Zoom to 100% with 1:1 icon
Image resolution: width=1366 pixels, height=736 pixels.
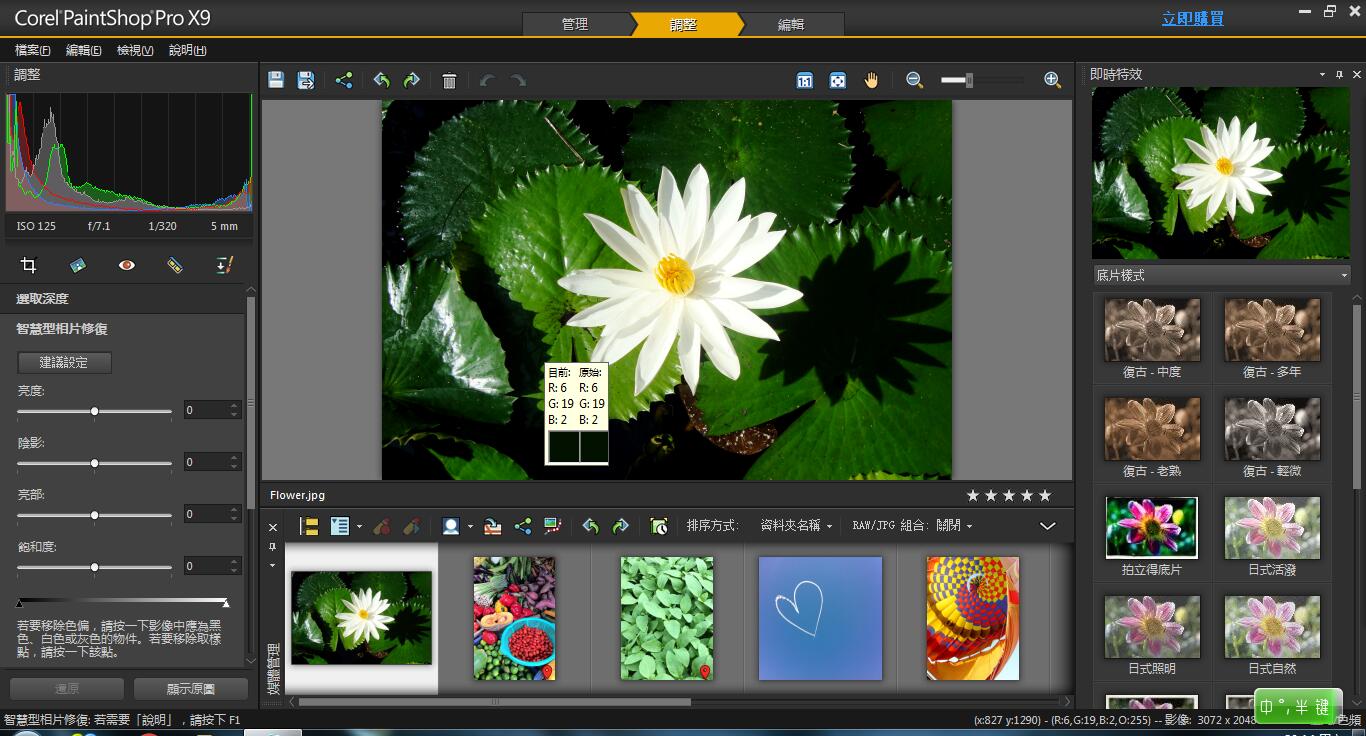tap(805, 80)
